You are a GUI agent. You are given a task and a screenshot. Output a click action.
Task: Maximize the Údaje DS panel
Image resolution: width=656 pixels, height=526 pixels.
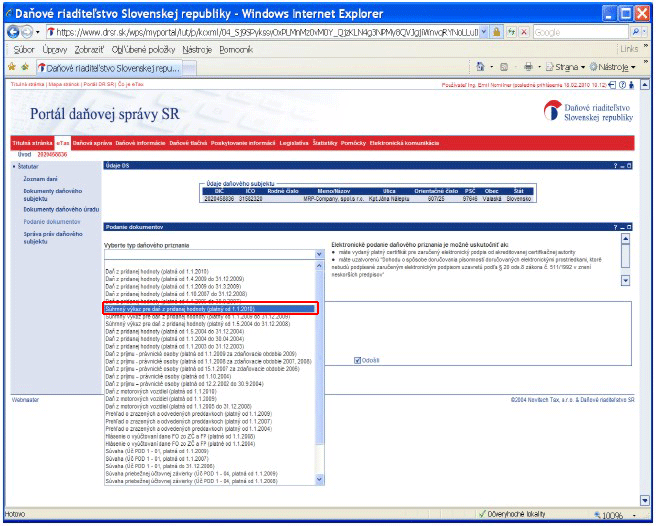629,166
